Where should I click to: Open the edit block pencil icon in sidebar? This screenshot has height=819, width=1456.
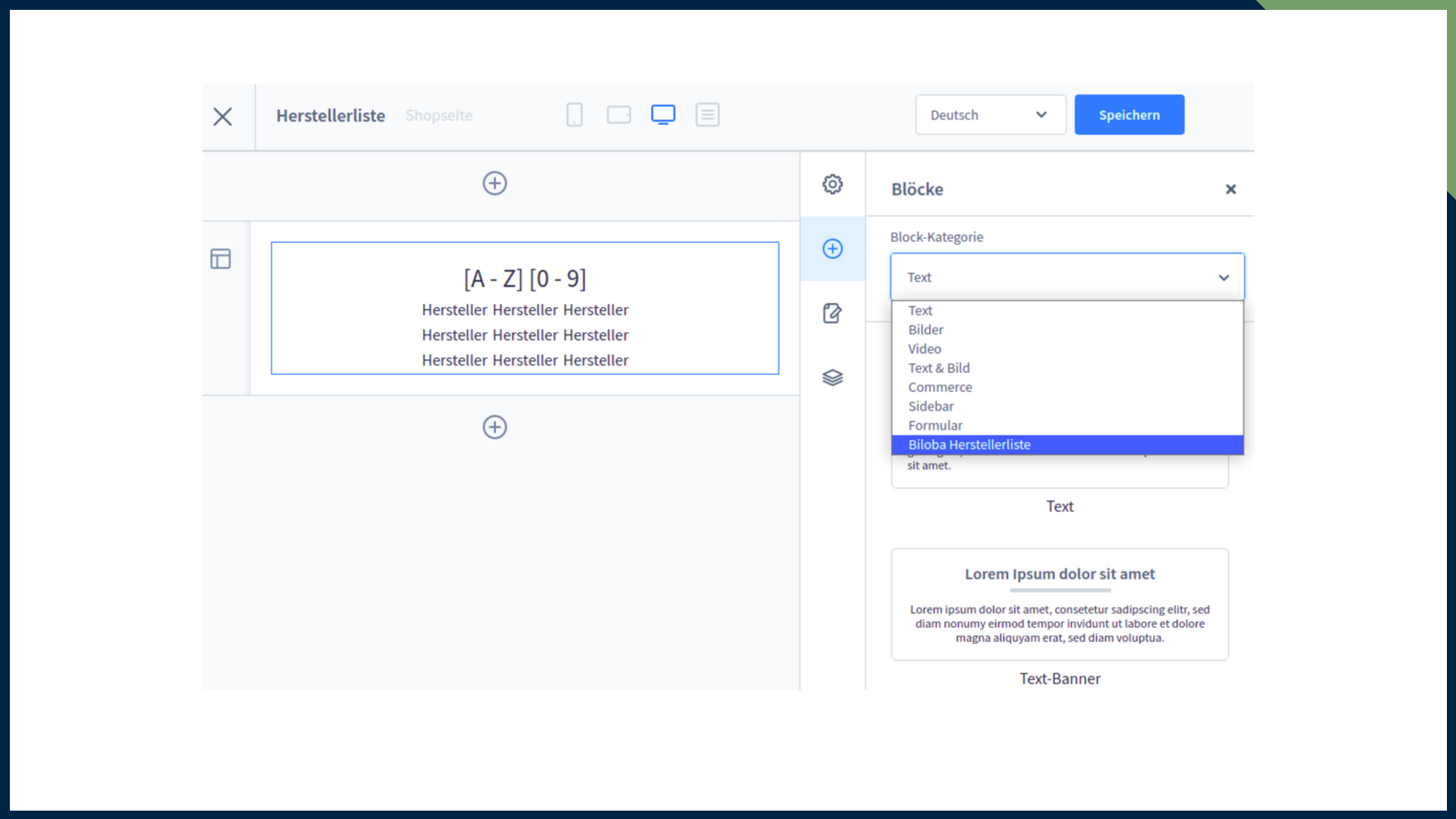(x=833, y=313)
